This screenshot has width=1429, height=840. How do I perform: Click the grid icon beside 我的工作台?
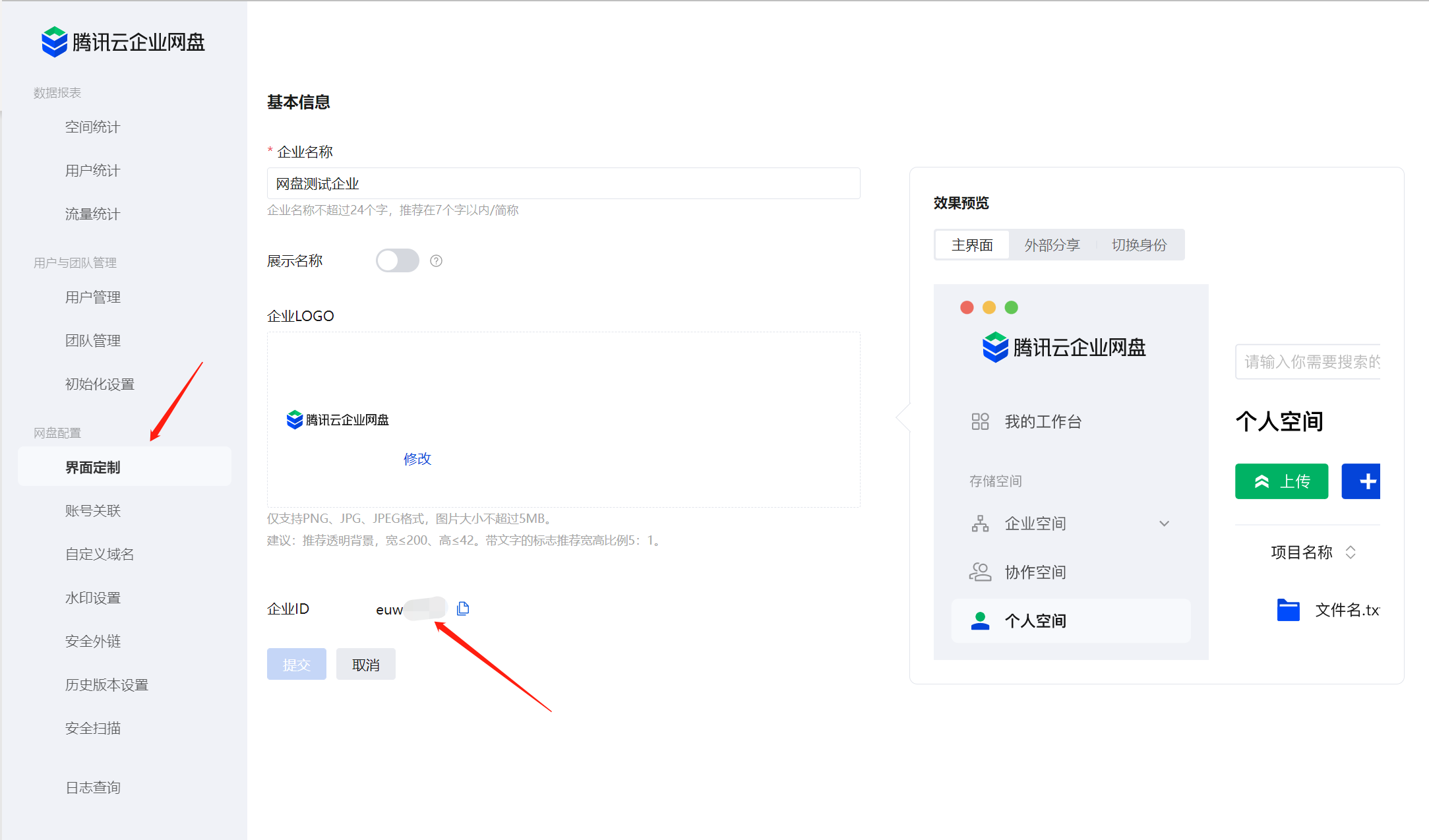point(980,421)
